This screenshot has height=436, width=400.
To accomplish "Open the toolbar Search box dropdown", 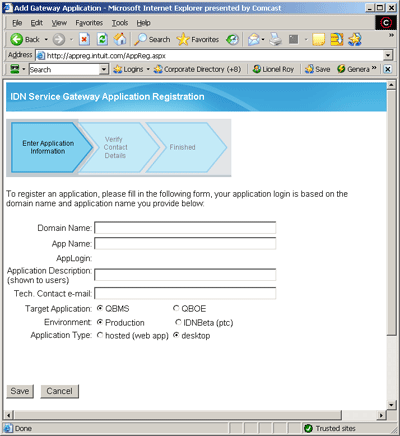I will tap(104, 69).
